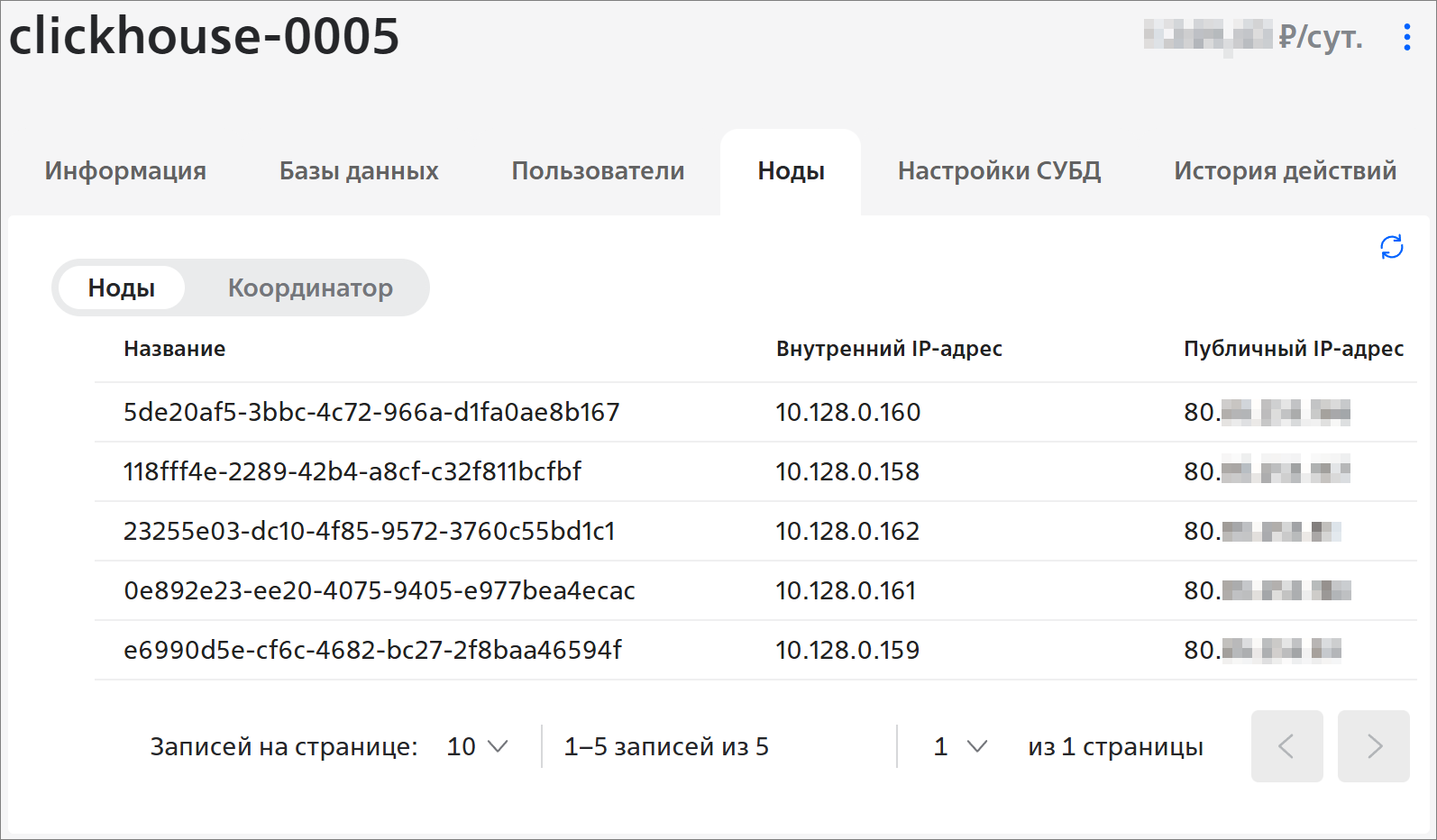Click the 1–5 записей из 5 text
This screenshot has width=1437, height=840.
666,746
